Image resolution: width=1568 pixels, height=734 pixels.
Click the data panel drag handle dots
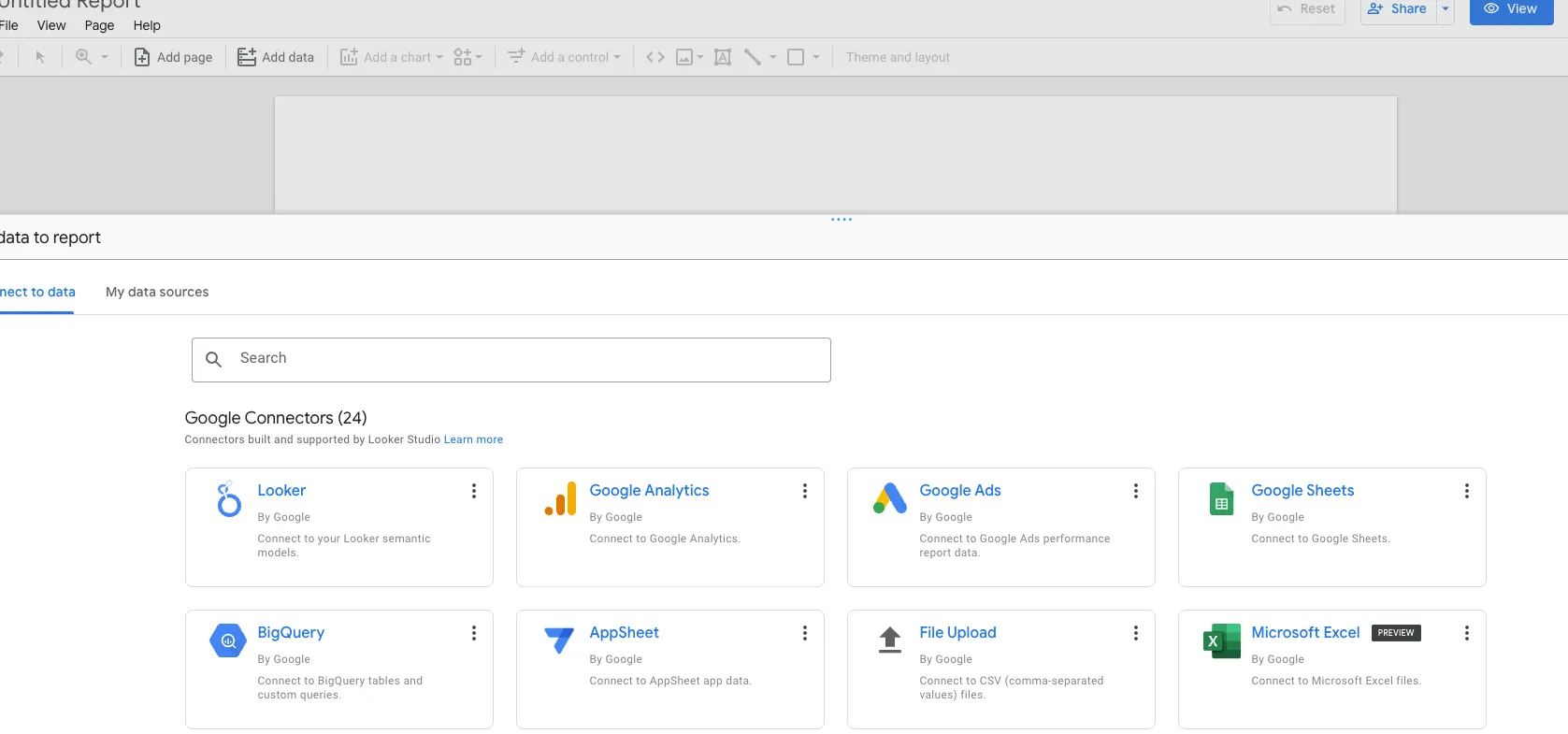click(x=842, y=220)
